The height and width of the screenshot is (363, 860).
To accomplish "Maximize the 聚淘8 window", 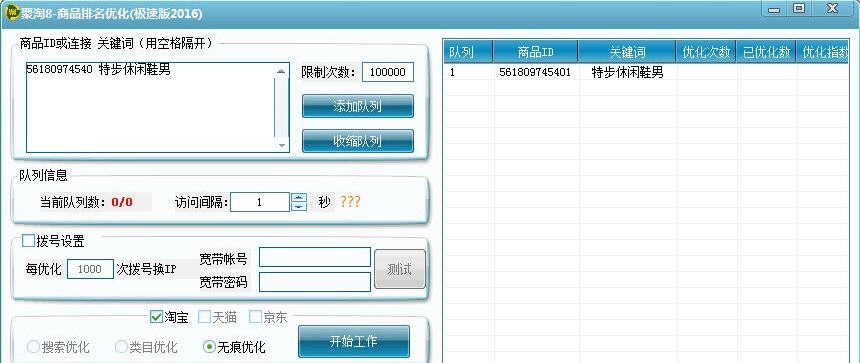I will click(799, 9).
